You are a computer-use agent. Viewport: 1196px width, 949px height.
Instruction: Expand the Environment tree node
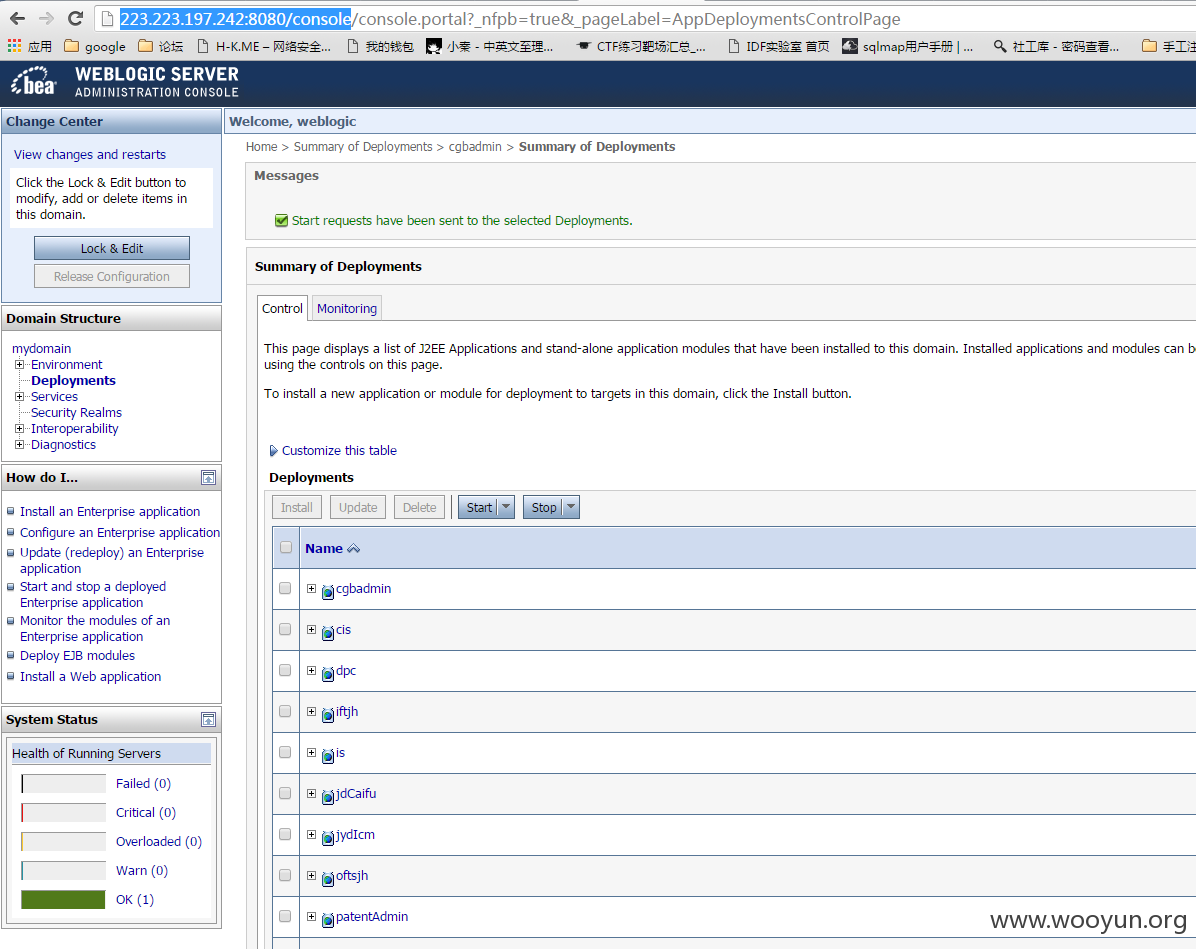[20, 365]
